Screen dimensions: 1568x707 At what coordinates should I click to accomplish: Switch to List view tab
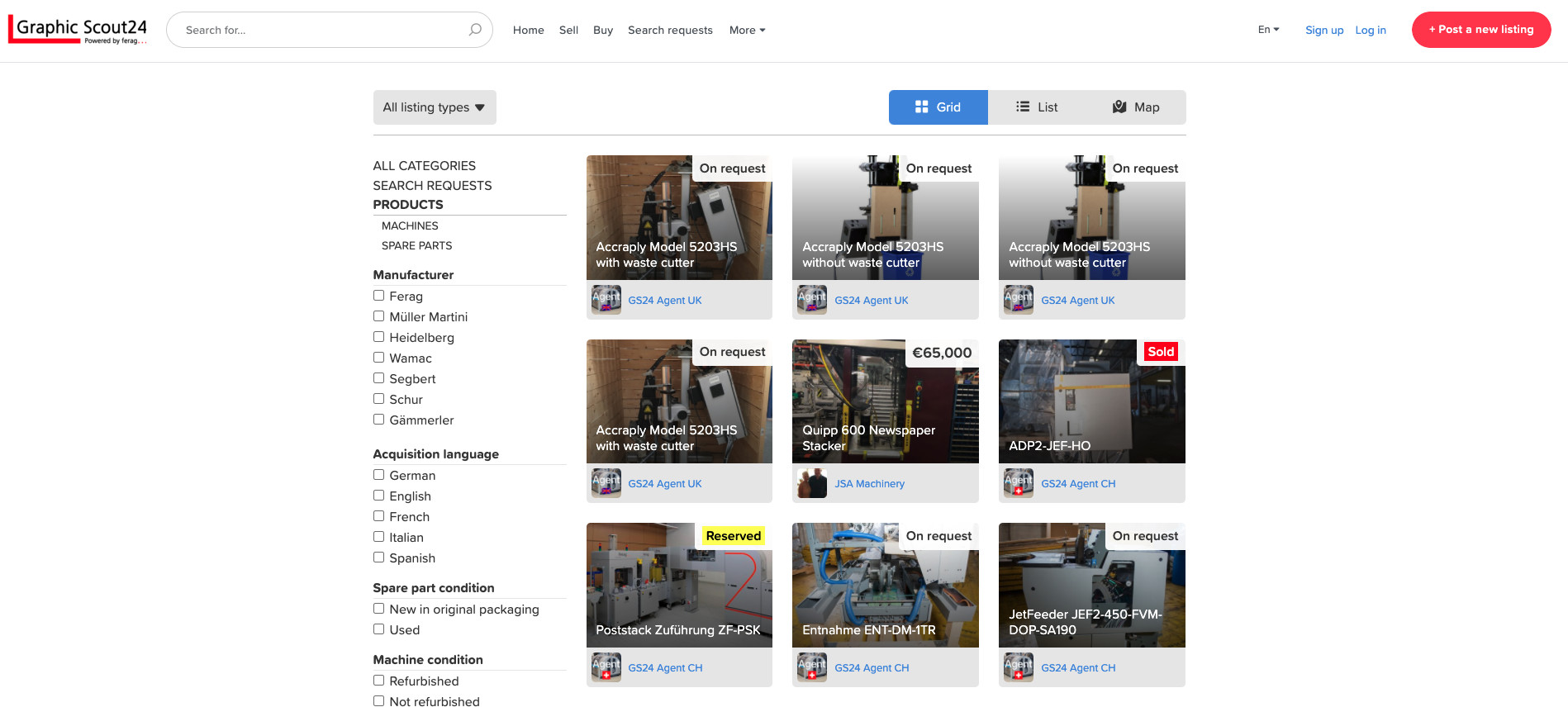pyautogui.click(x=1037, y=107)
